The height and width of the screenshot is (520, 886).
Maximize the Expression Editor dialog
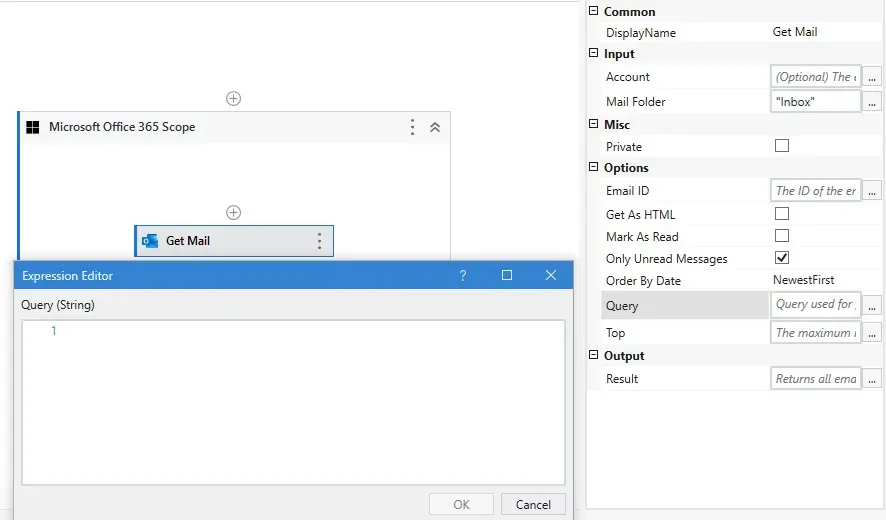(x=507, y=275)
